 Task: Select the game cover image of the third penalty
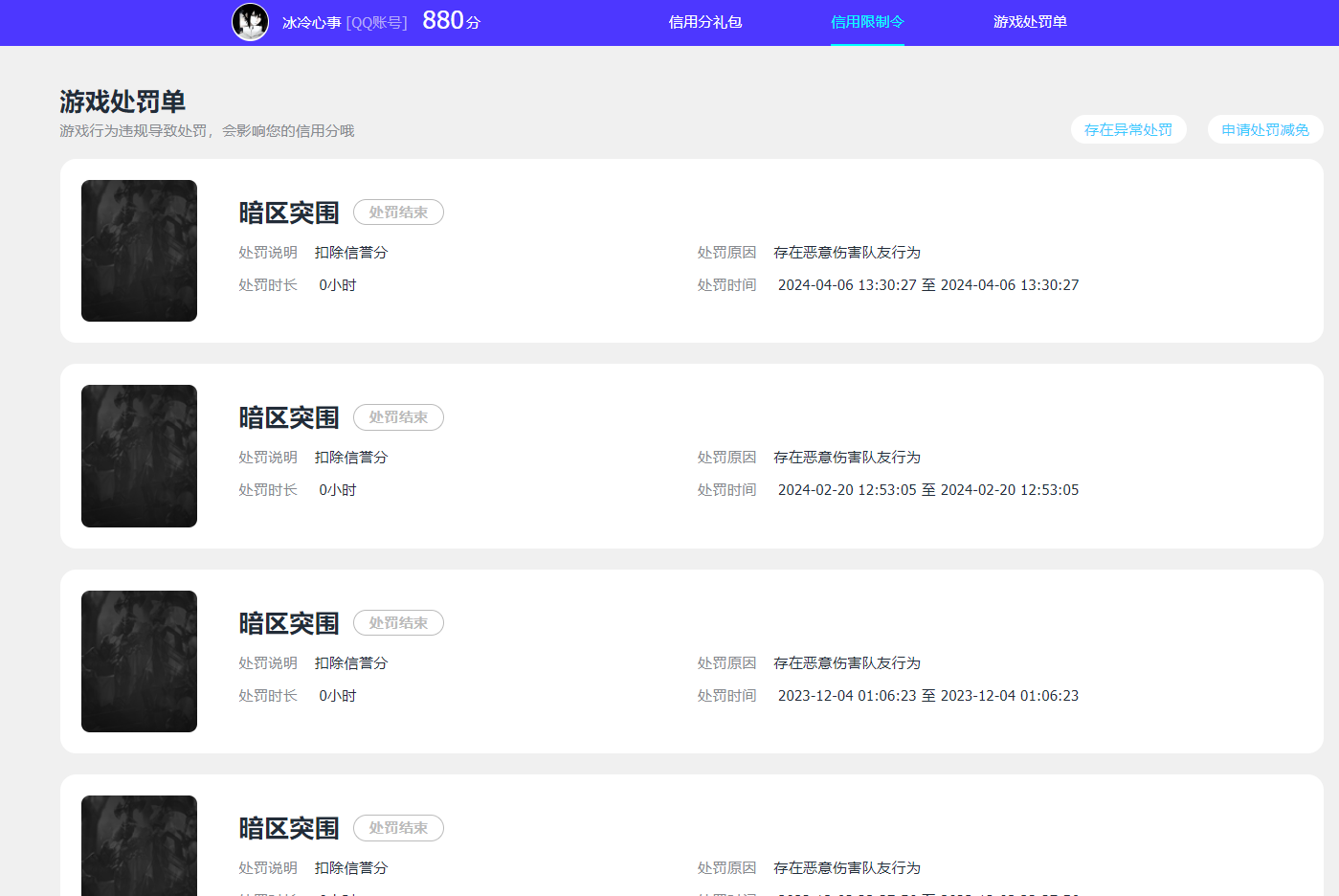coord(139,661)
